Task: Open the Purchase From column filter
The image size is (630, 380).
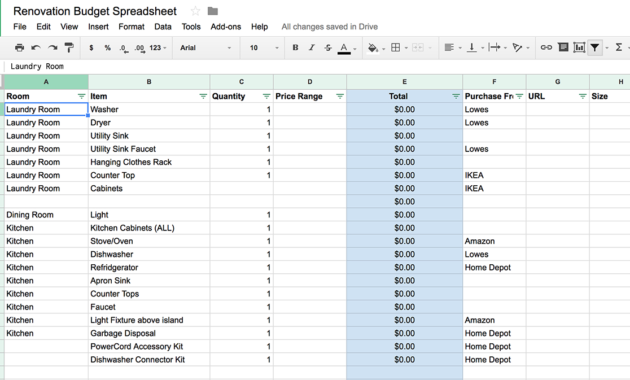Action: (x=520, y=96)
